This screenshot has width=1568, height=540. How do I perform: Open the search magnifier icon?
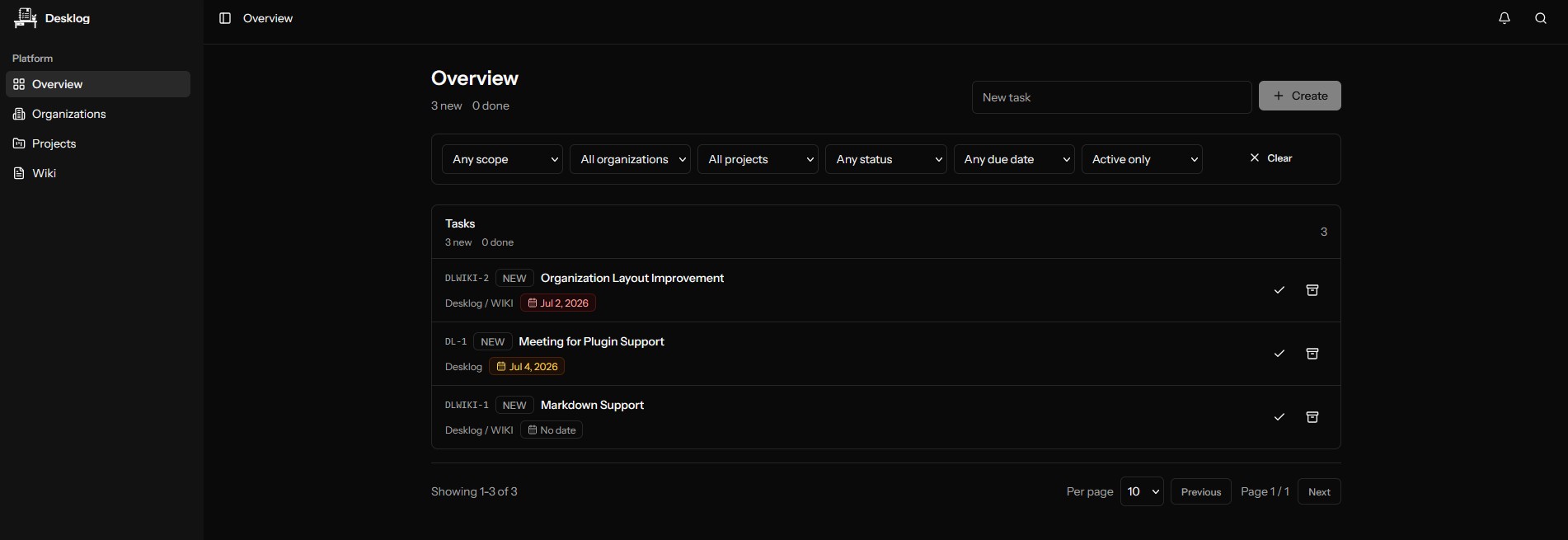[x=1541, y=18]
